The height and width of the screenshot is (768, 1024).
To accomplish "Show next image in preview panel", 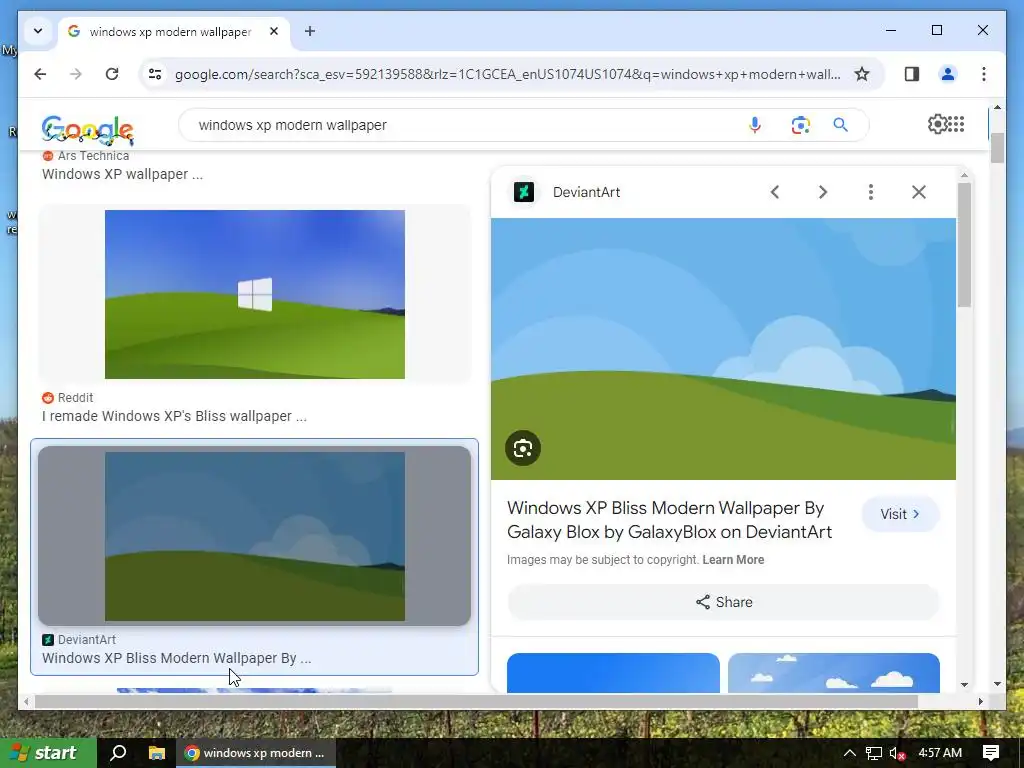I will 823,192.
